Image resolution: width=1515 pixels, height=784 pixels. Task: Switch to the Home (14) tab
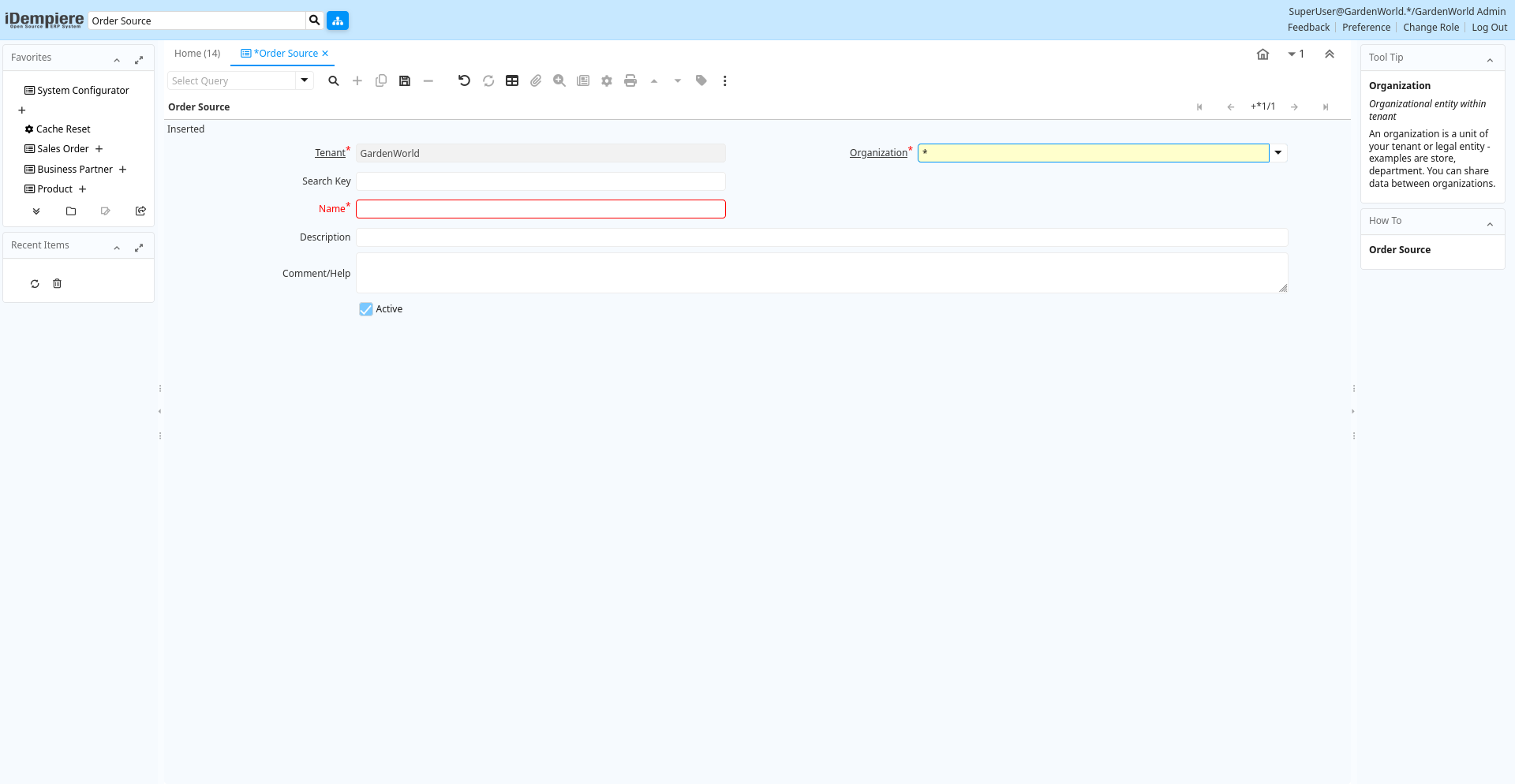[x=197, y=54]
